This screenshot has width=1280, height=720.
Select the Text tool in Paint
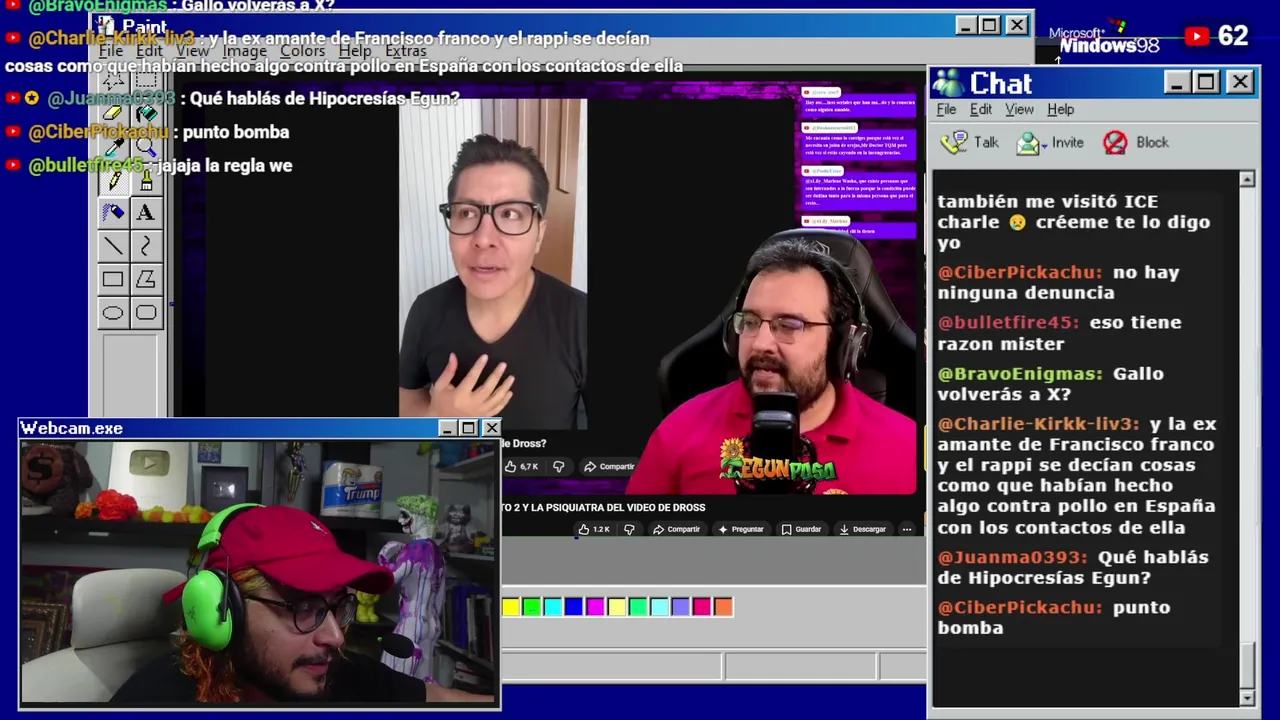(x=146, y=212)
